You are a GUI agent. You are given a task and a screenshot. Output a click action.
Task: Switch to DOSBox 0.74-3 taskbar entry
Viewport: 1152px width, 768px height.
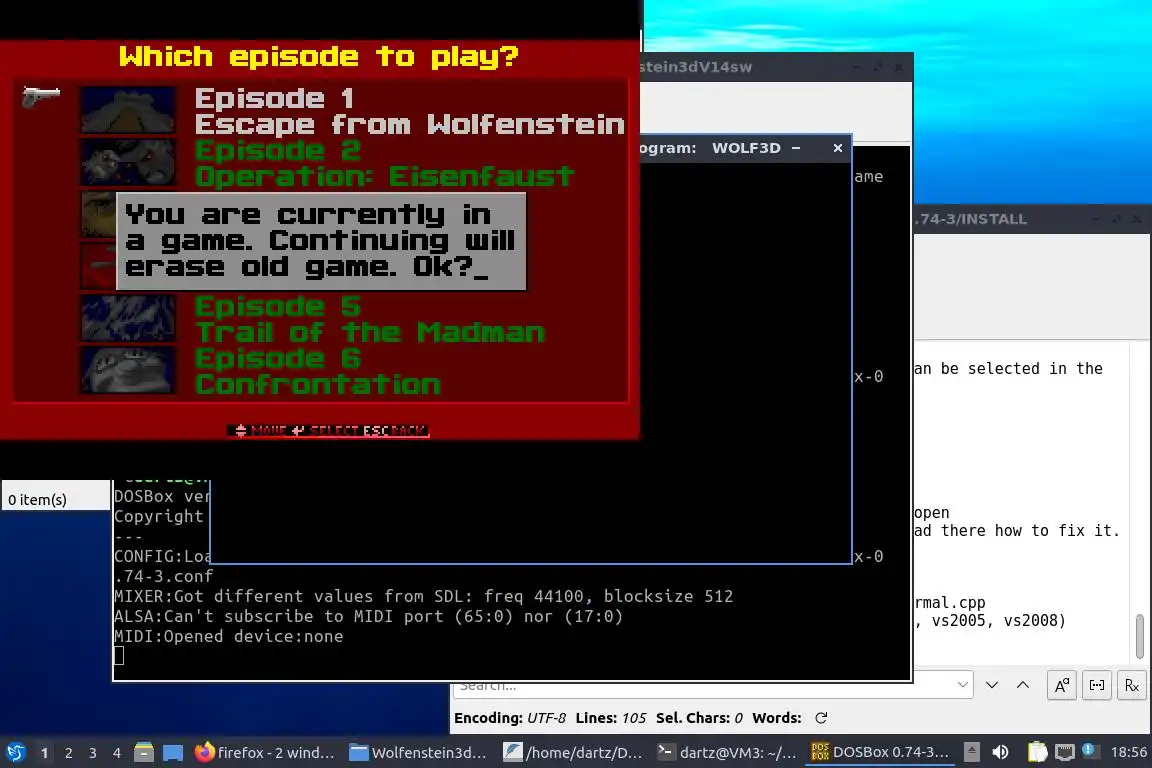pos(880,752)
